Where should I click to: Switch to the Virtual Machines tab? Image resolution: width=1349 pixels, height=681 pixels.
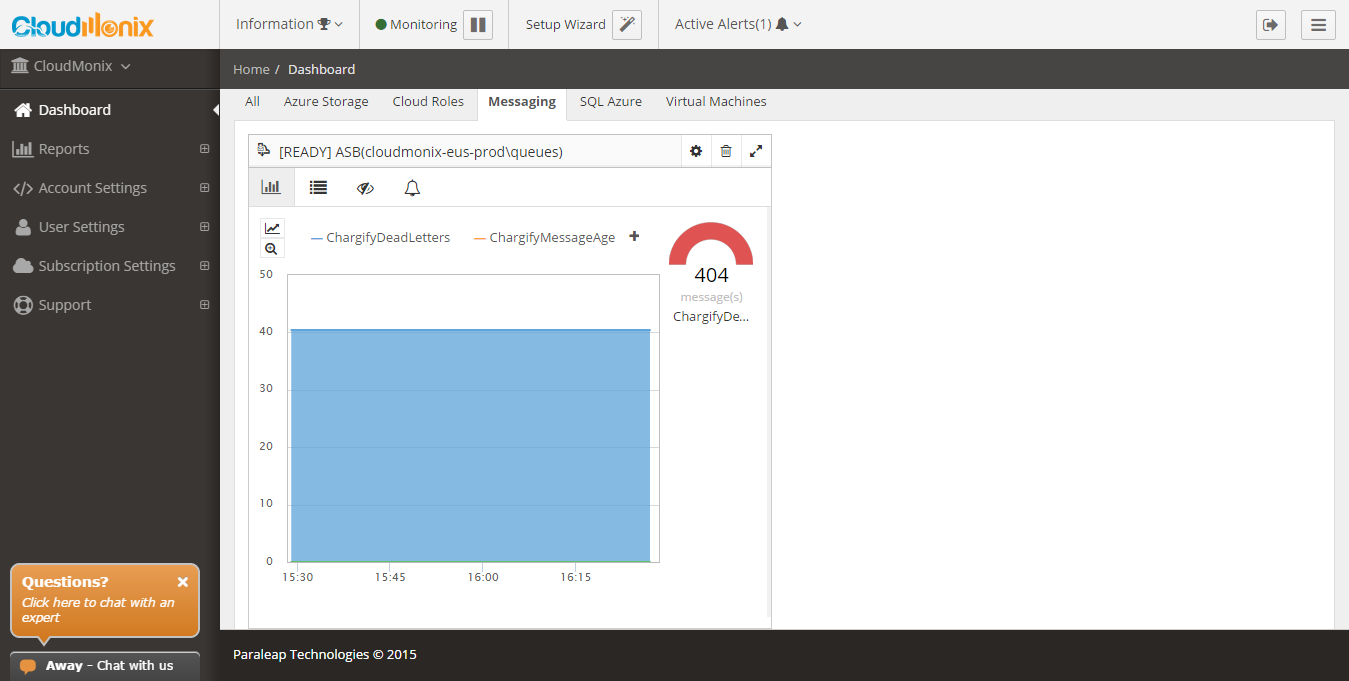(x=716, y=102)
